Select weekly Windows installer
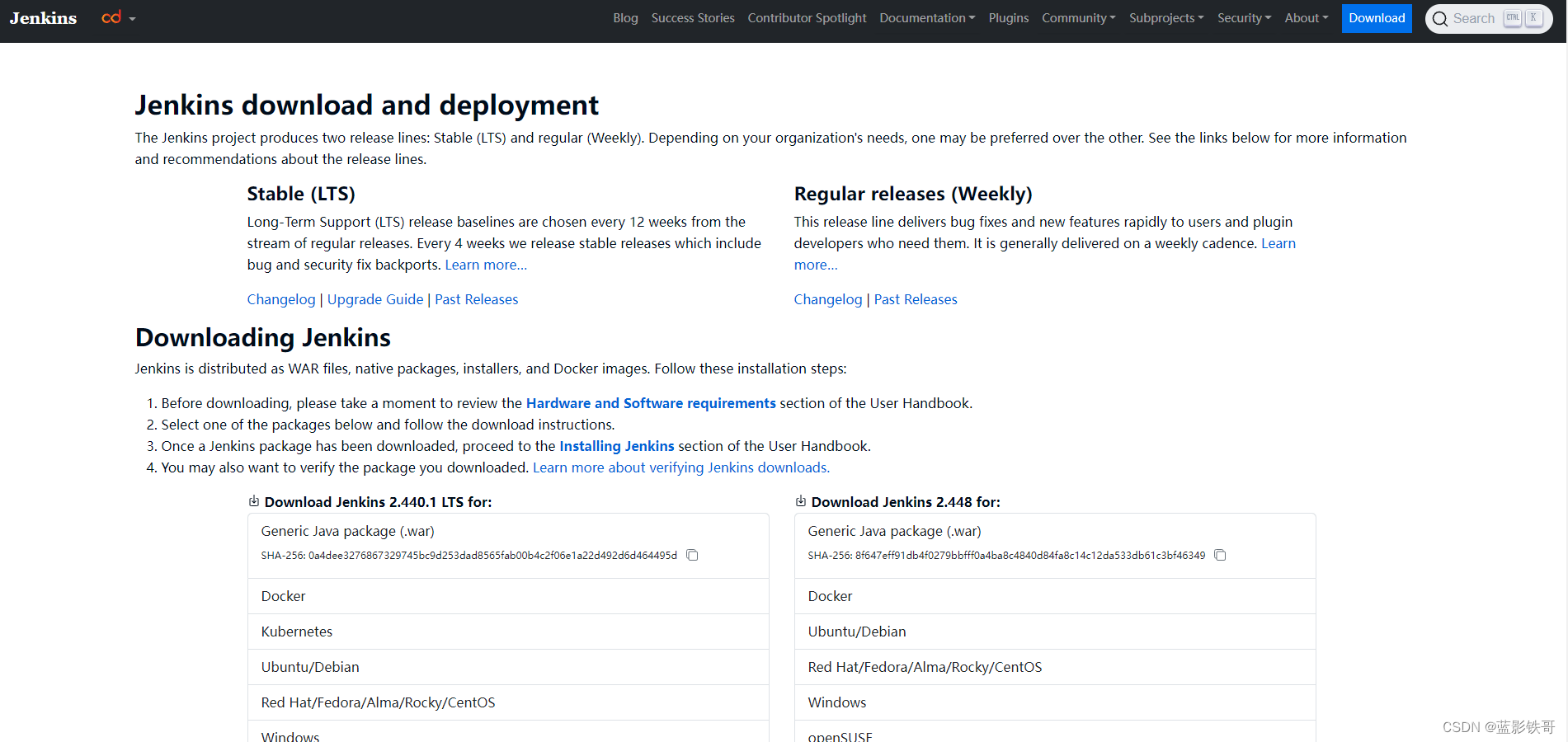Viewport: 1568px width, 742px height. 1055,702
